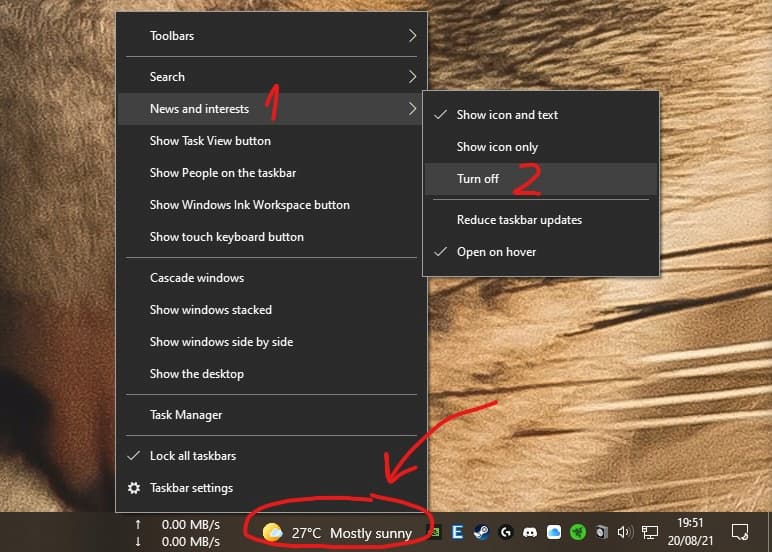Click the Show desktop sliver at taskbar end

click(770, 532)
